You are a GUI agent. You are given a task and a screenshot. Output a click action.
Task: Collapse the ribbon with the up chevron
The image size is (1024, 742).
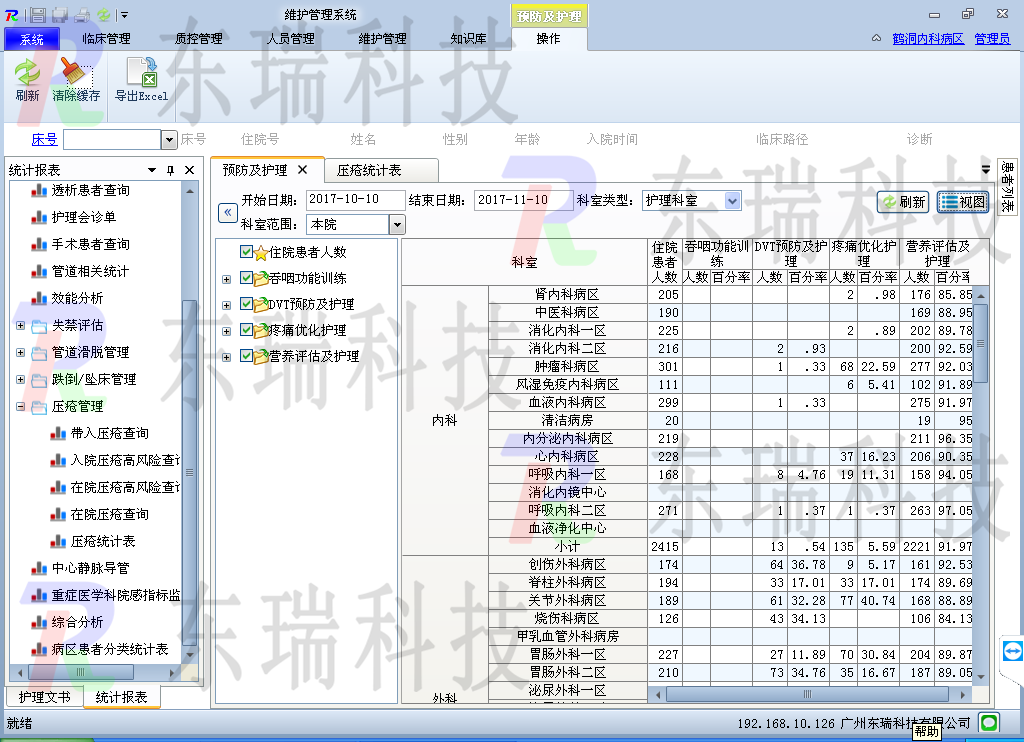pyautogui.click(x=876, y=39)
